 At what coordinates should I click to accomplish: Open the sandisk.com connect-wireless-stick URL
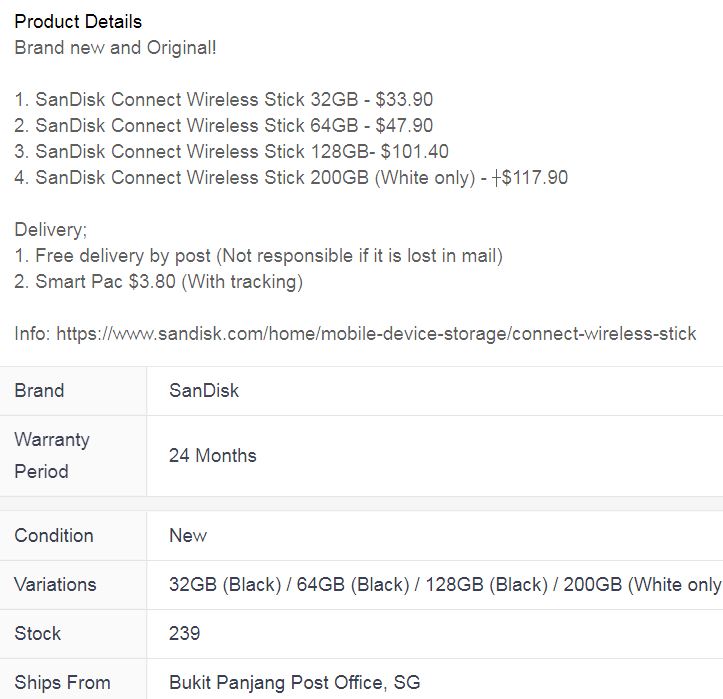pos(376,333)
